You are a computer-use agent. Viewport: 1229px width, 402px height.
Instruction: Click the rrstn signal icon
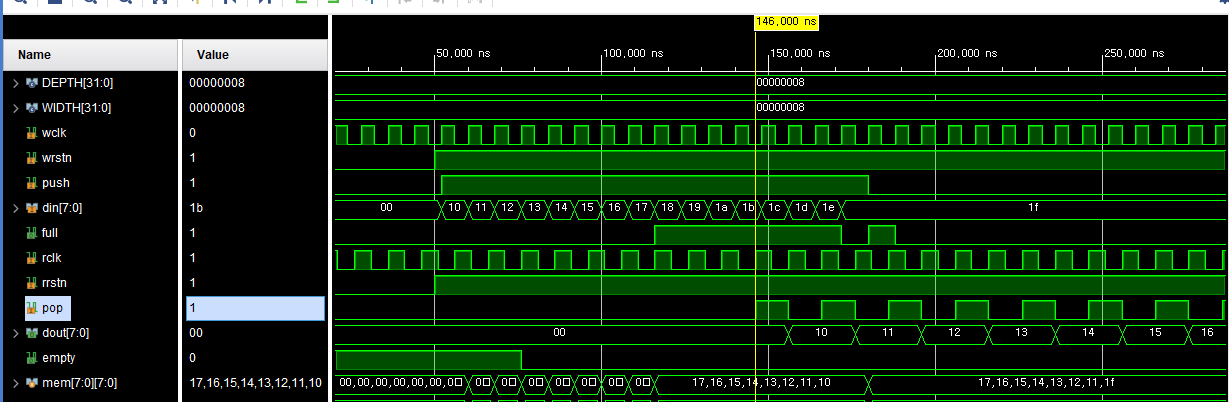[32, 283]
